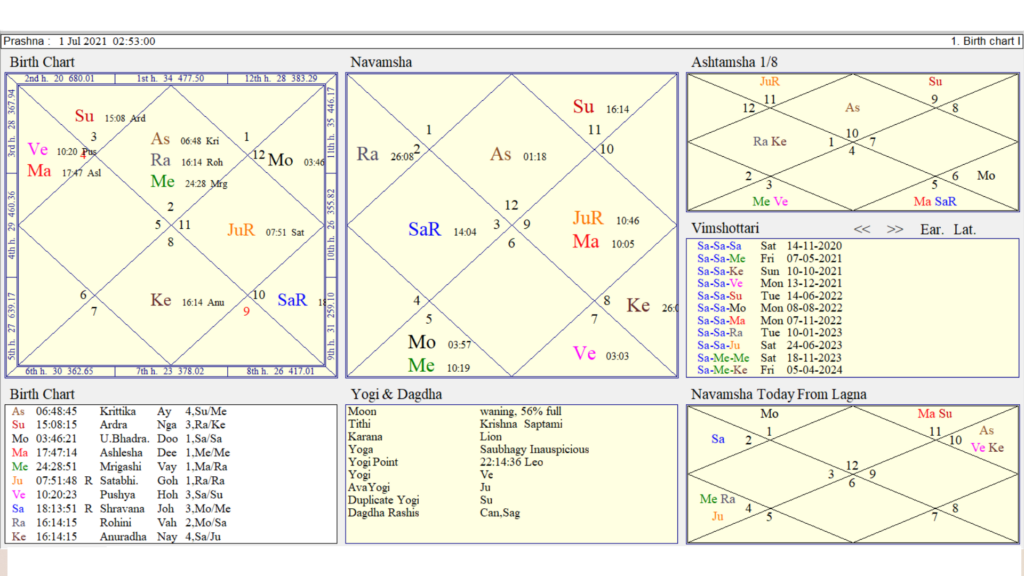1024x576 pixels.
Task: Select Su 16:14 in the Navamsha chart
Action: pos(601,107)
